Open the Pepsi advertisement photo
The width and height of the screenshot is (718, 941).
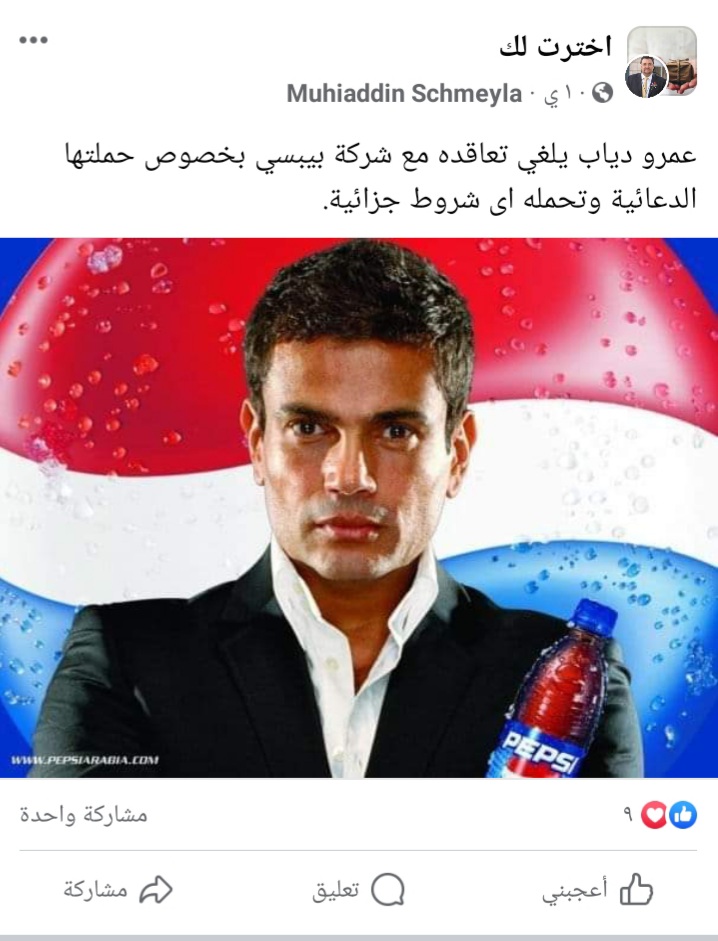click(x=359, y=508)
